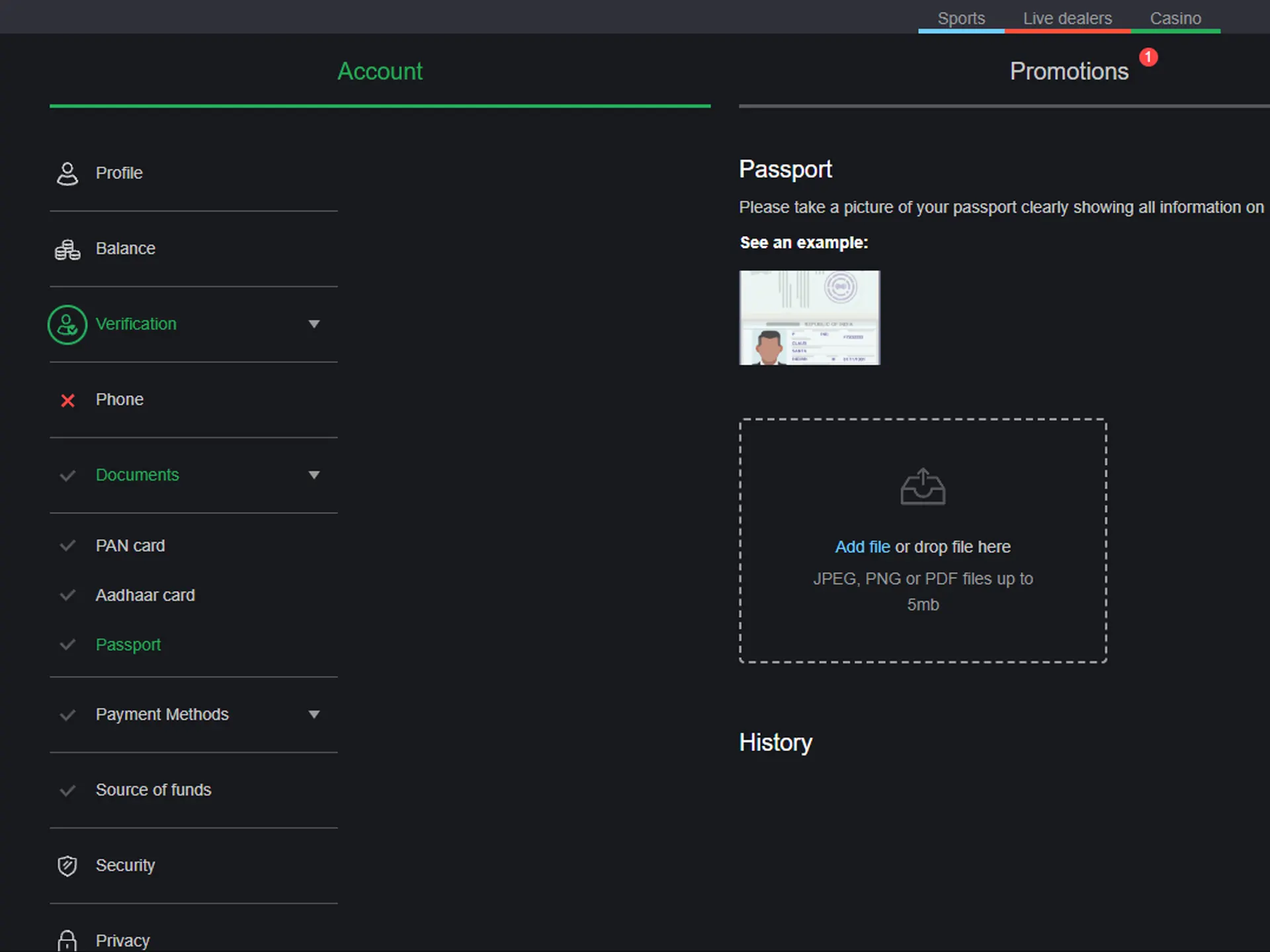
Task: Expand the Payment Methods dropdown
Action: point(314,714)
